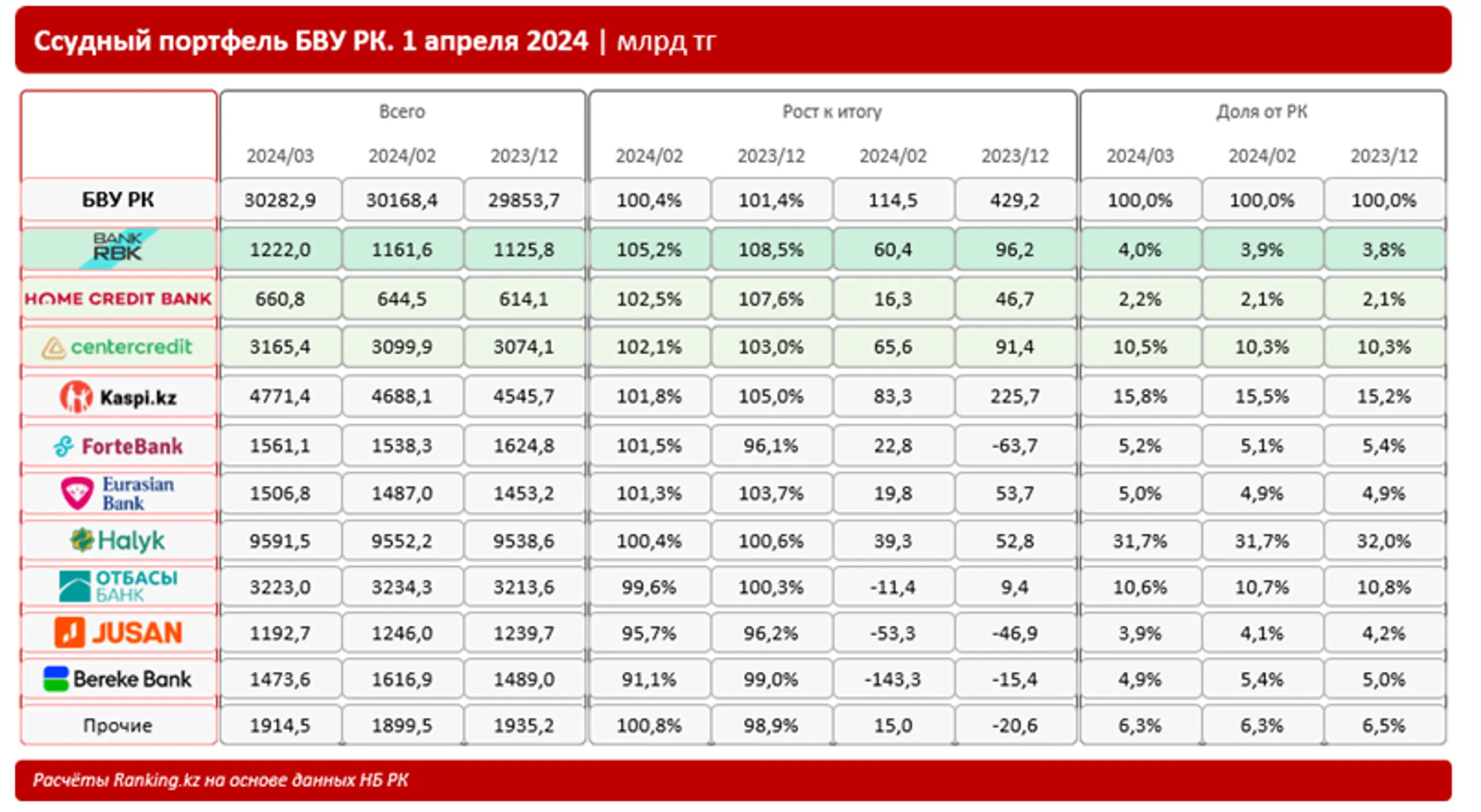Click Jusan's value 1192,7
Image resolution: width=1481 pixels, height=812 pixels.
point(280,633)
